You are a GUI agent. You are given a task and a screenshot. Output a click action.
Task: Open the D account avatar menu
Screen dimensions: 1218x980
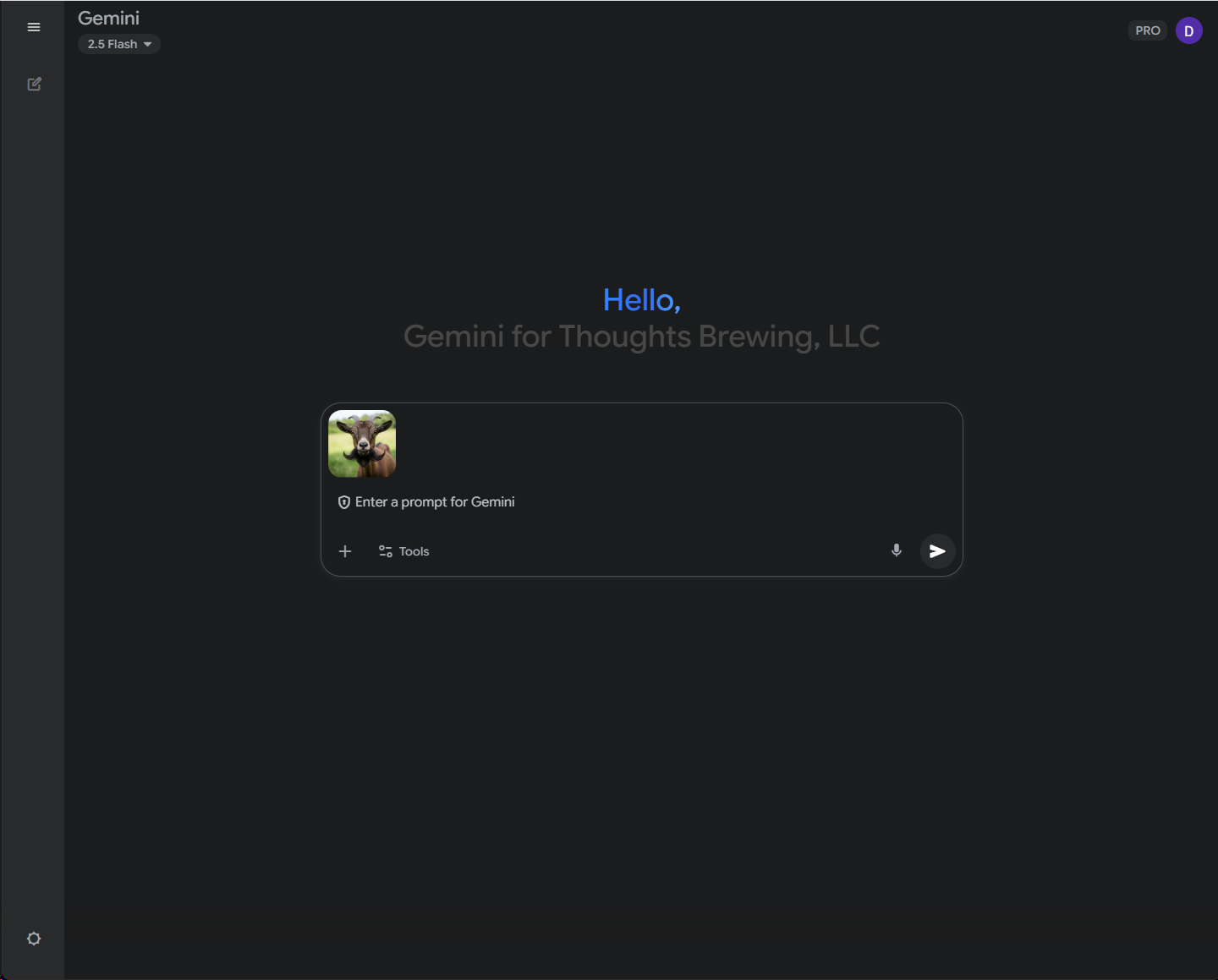1188,30
